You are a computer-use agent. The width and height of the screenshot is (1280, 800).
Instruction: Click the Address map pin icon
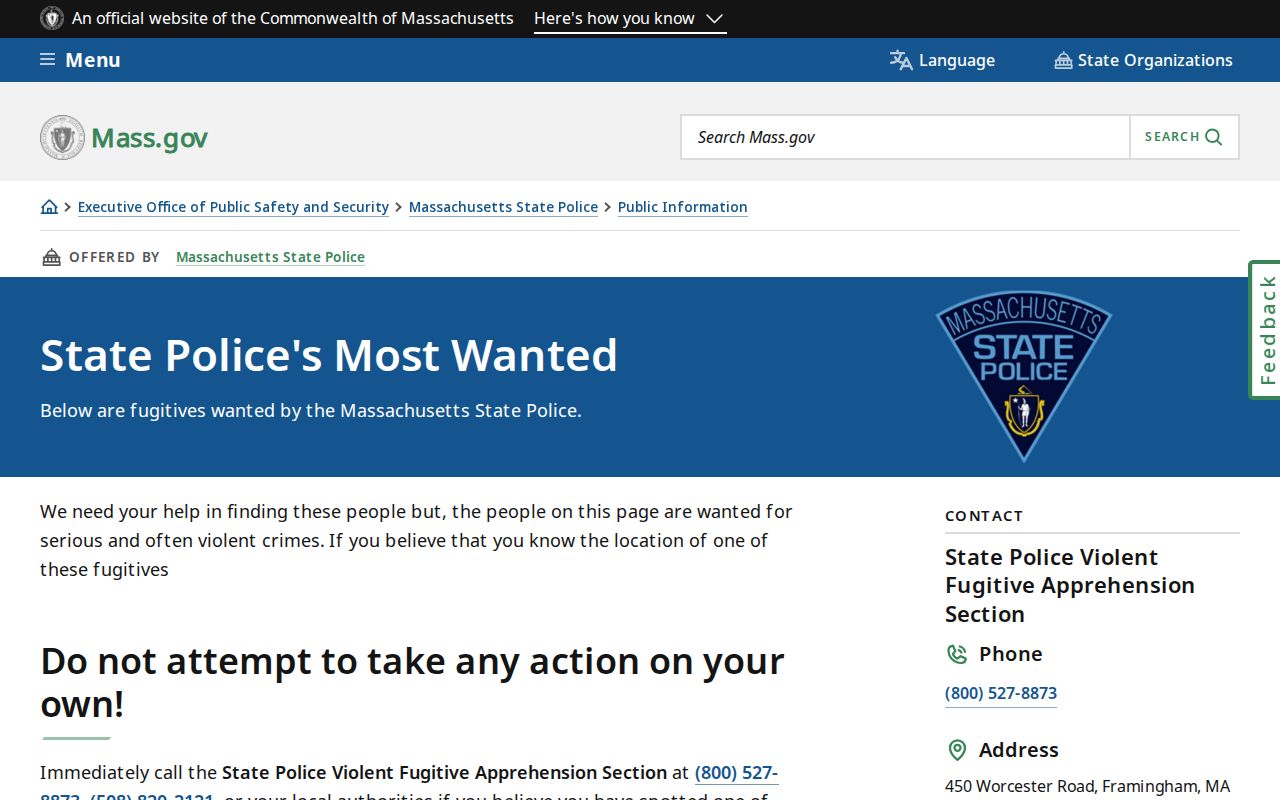coord(957,750)
